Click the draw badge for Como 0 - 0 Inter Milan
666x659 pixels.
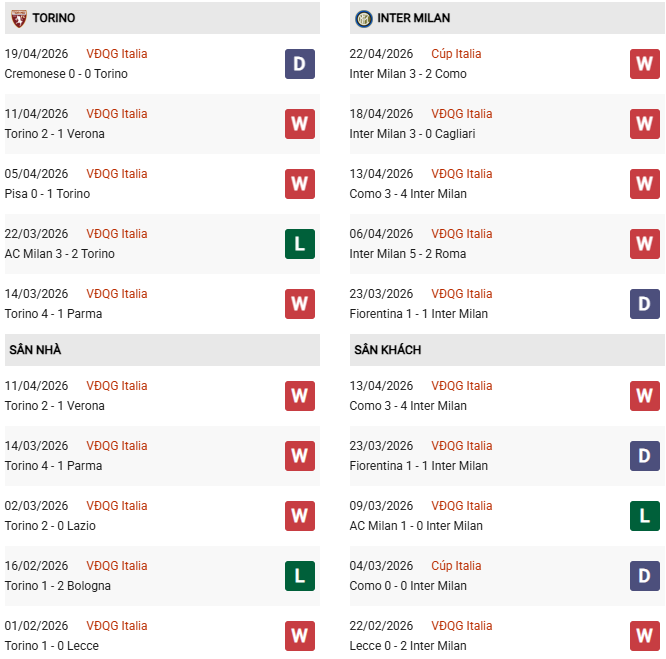pyautogui.click(x=645, y=576)
